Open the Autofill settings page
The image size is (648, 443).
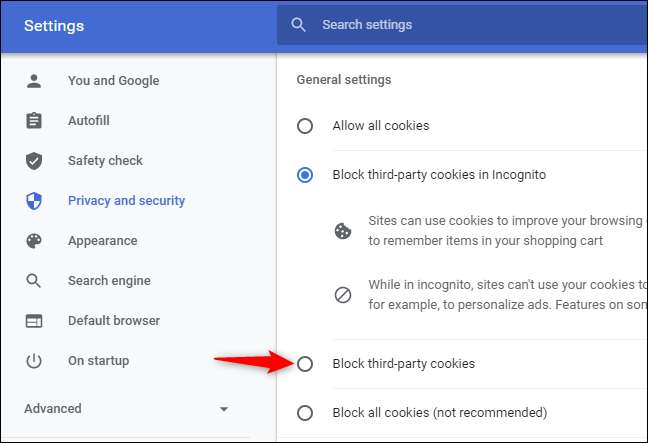point(89,121)
